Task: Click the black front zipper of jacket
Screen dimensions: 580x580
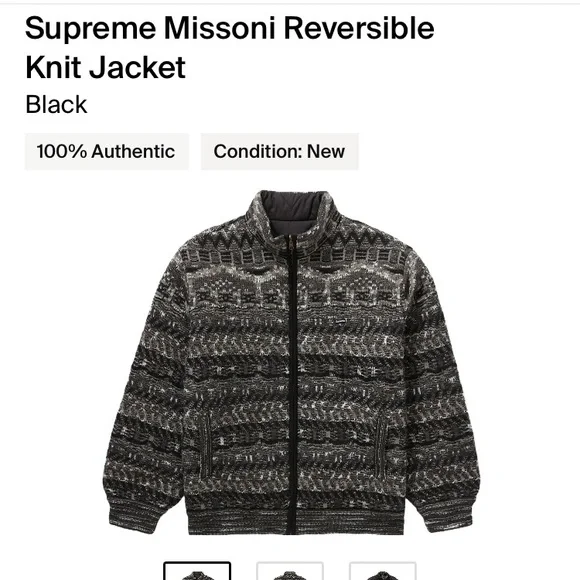Action: click(x=292, y=385)
